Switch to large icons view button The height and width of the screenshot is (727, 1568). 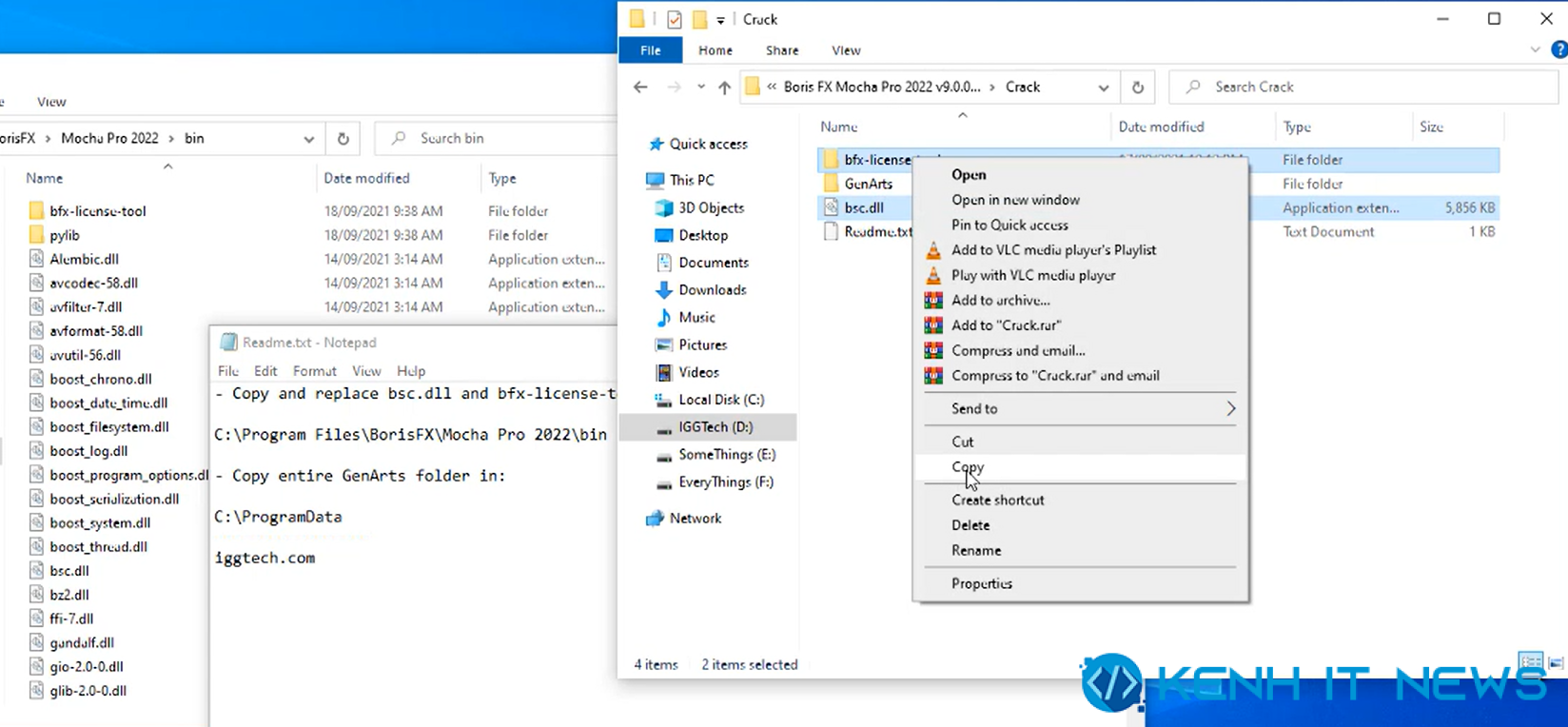coord(1557,662)
